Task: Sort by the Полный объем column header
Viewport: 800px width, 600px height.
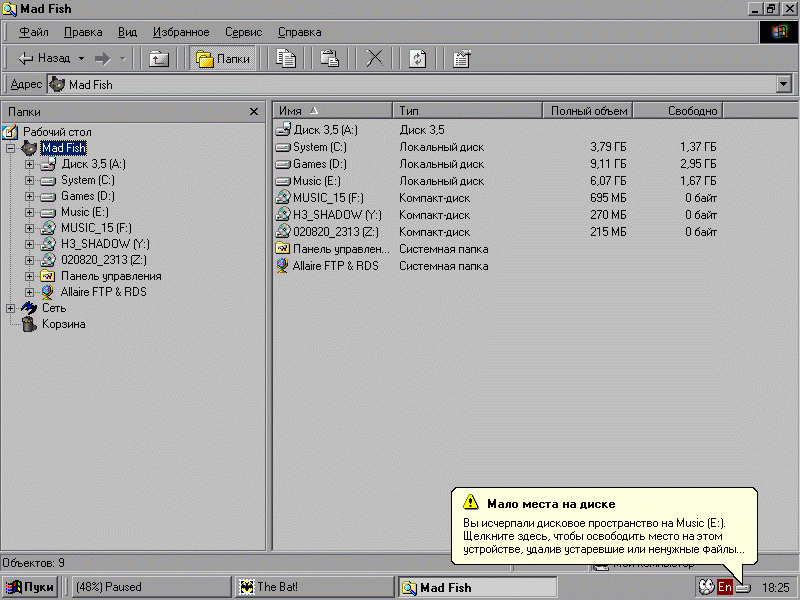Action: 588,111
